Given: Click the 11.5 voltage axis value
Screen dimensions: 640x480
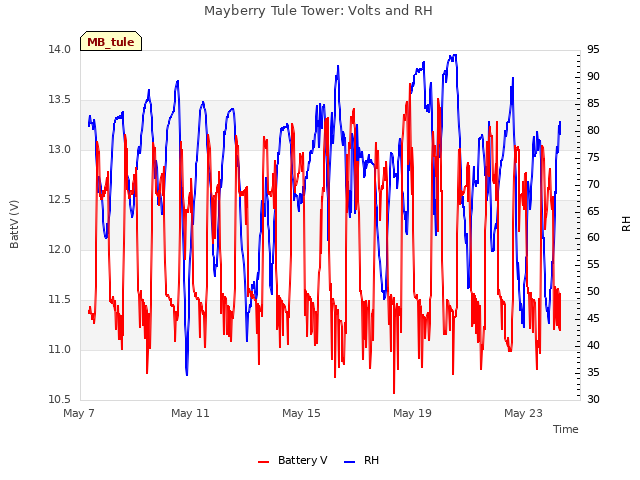Looking at the screenshot, I should coord(60,300).
